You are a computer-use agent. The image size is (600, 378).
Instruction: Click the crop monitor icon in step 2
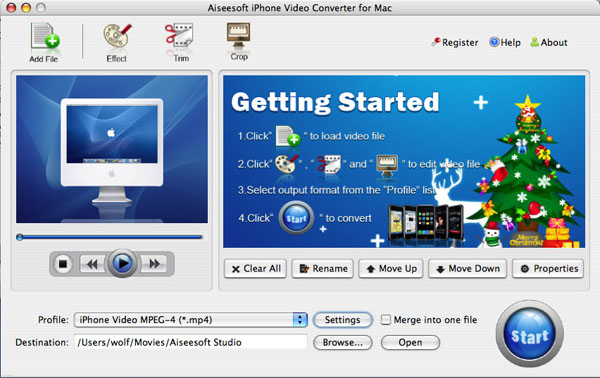387,165
